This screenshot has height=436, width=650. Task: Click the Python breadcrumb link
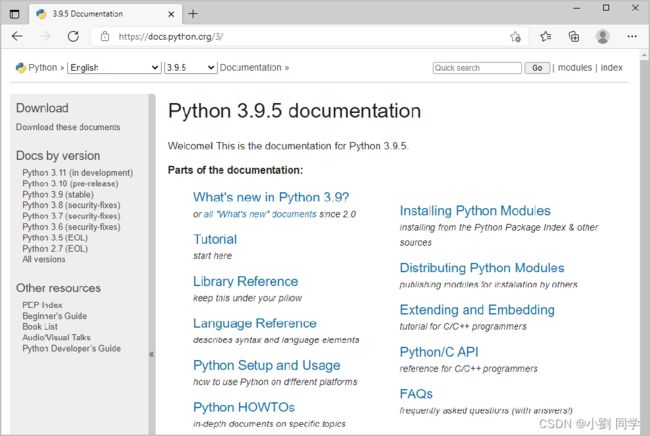pos(42,68)
